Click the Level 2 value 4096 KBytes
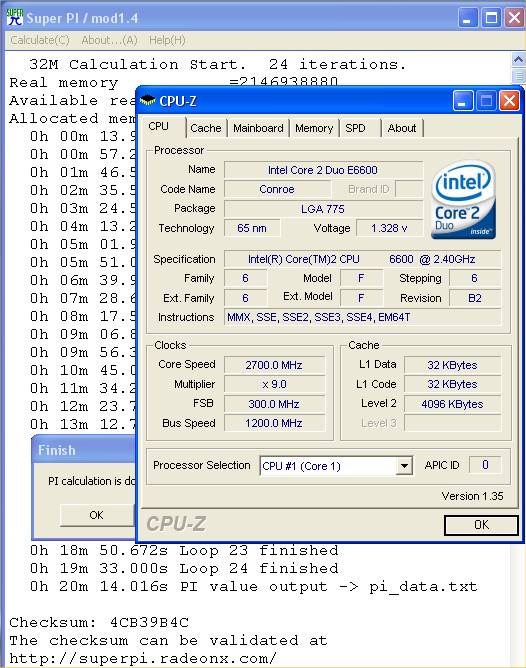This screenshot has width=526, height=668. (452, 404)
